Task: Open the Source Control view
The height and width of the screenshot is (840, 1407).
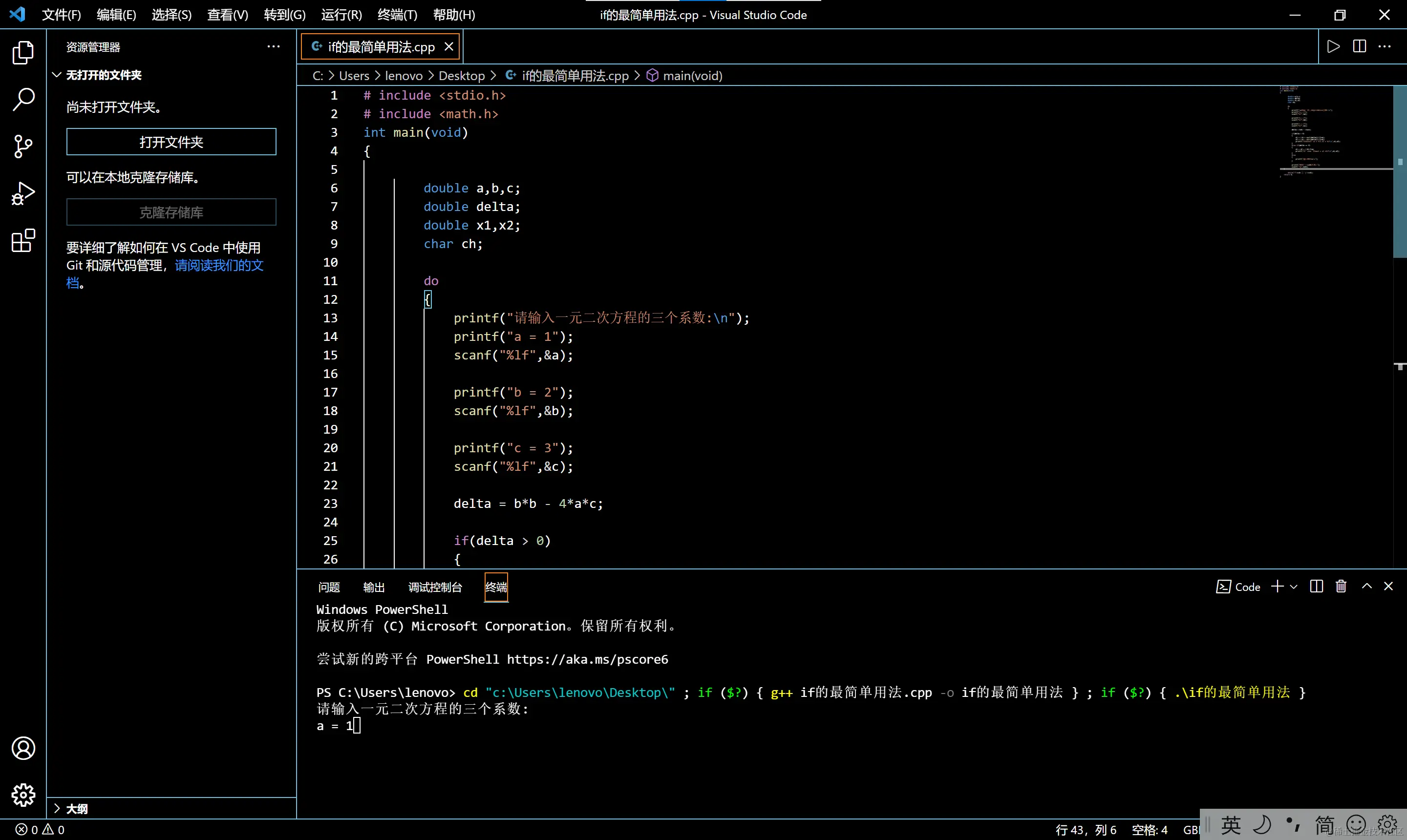Action: pyautogui.click(x=23, y=147)
